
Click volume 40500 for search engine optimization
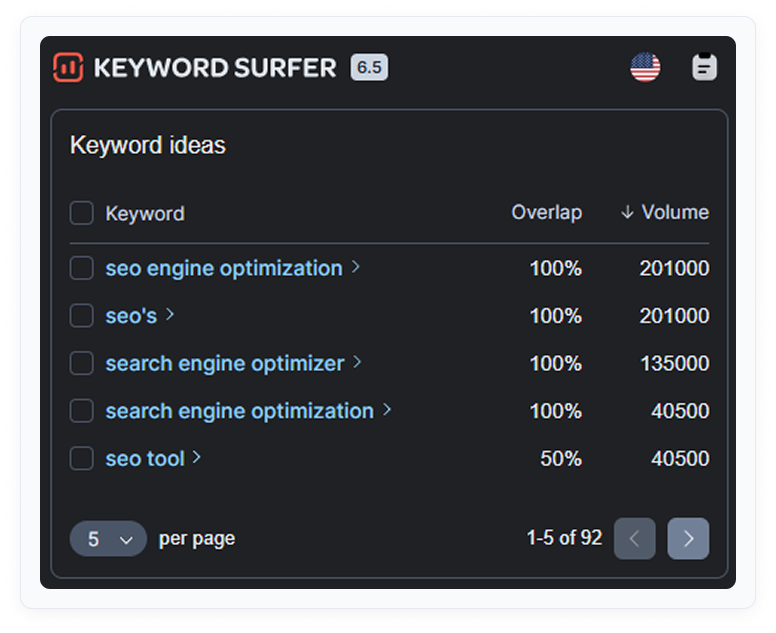(680, 411)
